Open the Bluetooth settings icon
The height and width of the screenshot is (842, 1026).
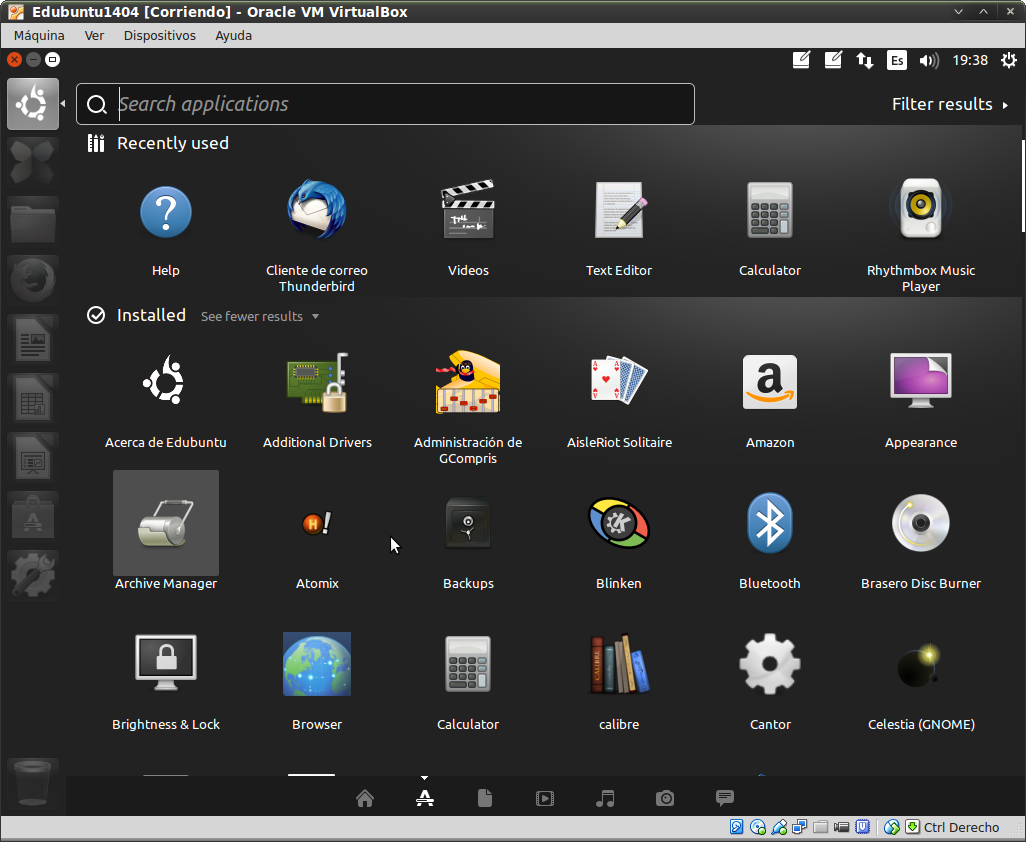pyautogui.click(x=769, y=523)
